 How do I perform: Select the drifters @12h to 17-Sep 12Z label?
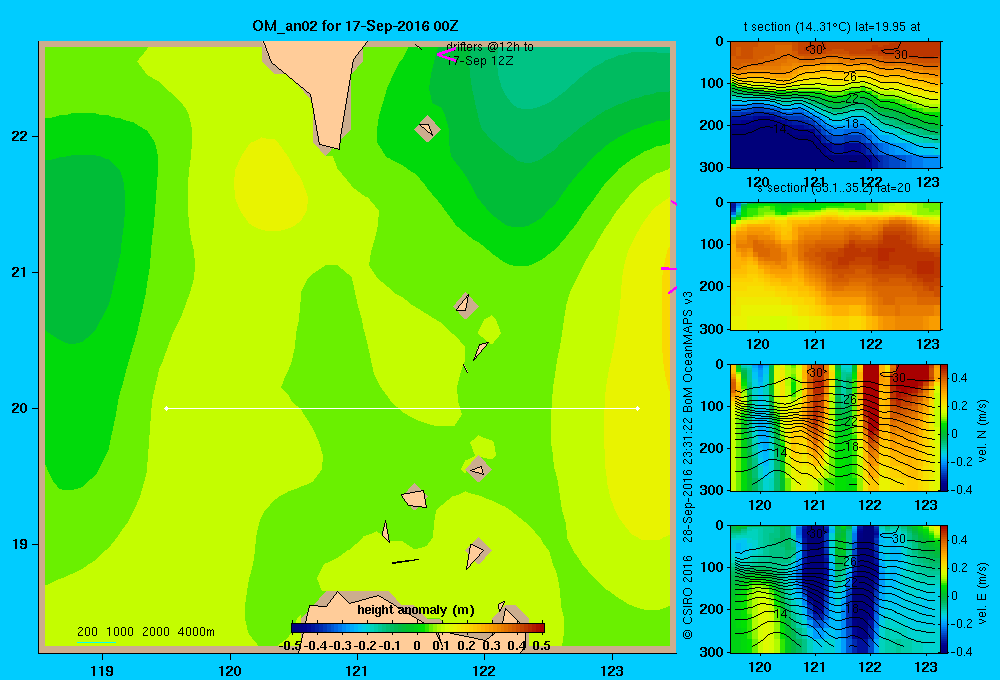pyautogui.click(x=489, y=54)
